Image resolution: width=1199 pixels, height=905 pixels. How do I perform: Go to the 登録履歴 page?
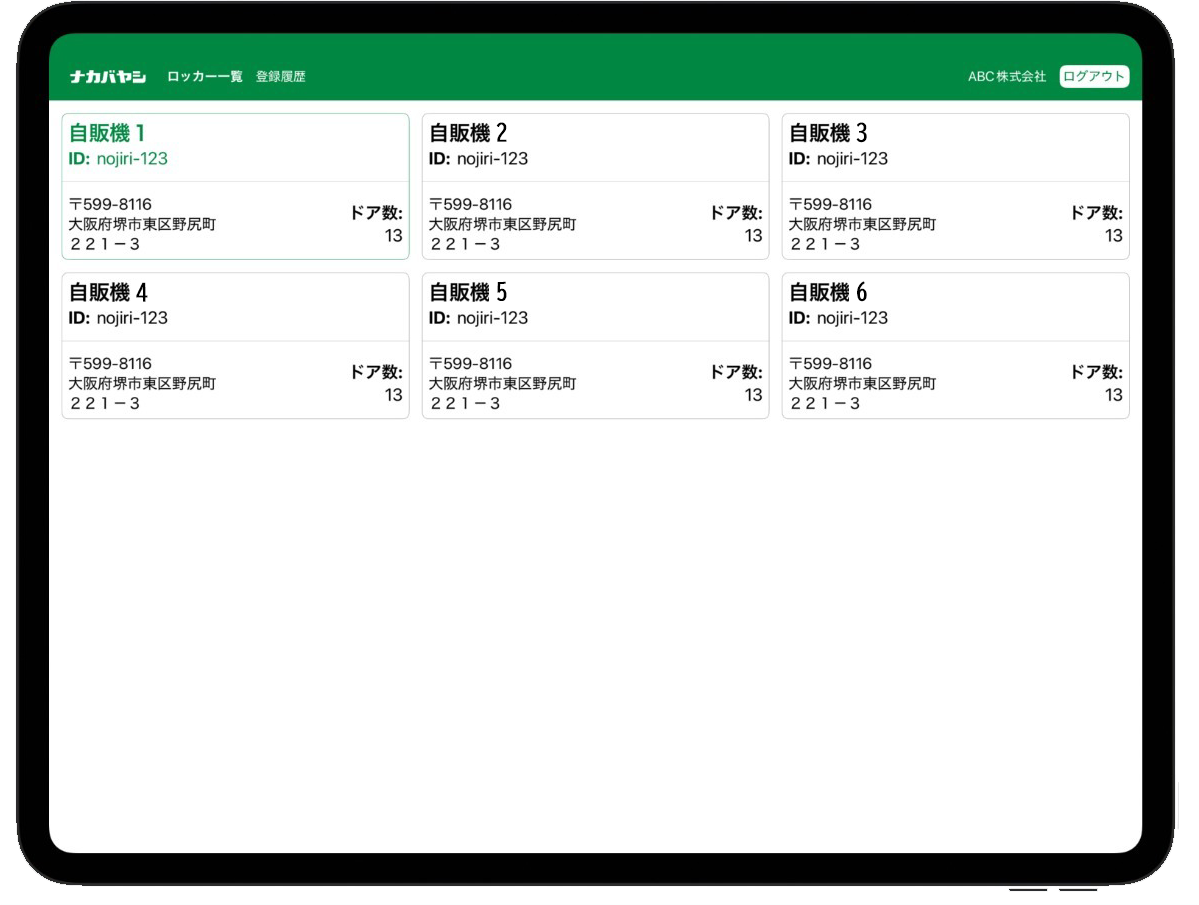click(x=280, y=77)
